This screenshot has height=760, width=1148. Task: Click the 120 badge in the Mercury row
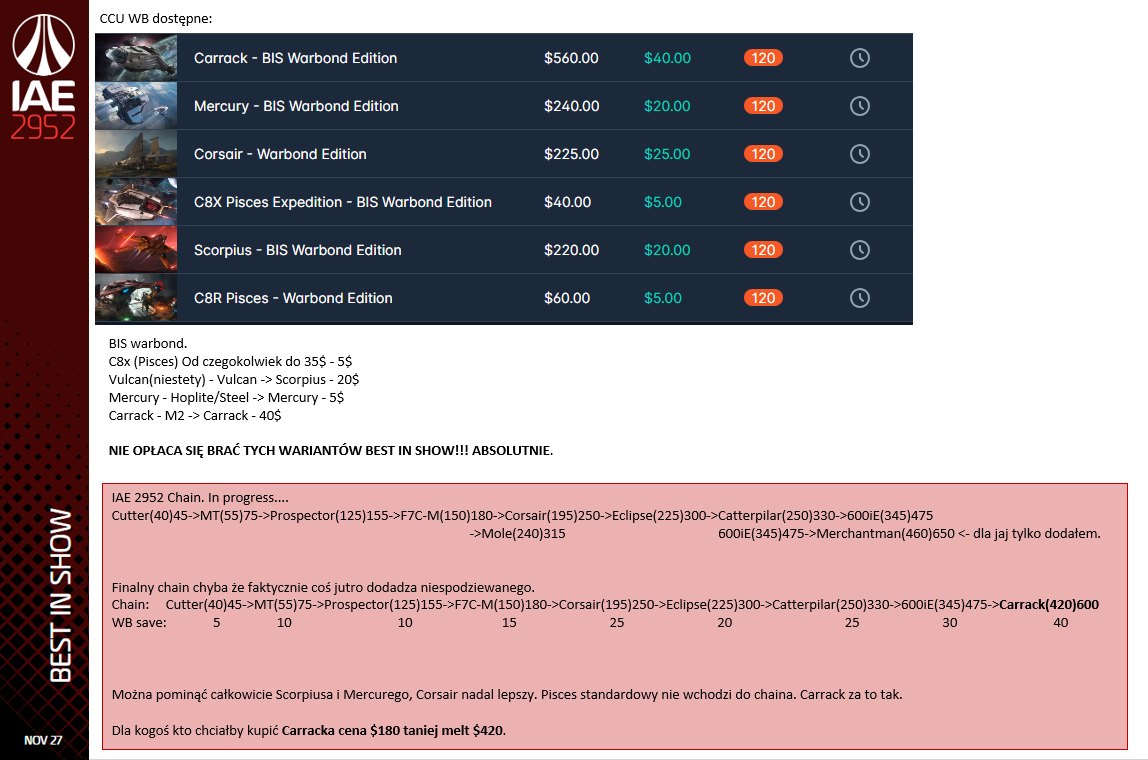(763, 106)
